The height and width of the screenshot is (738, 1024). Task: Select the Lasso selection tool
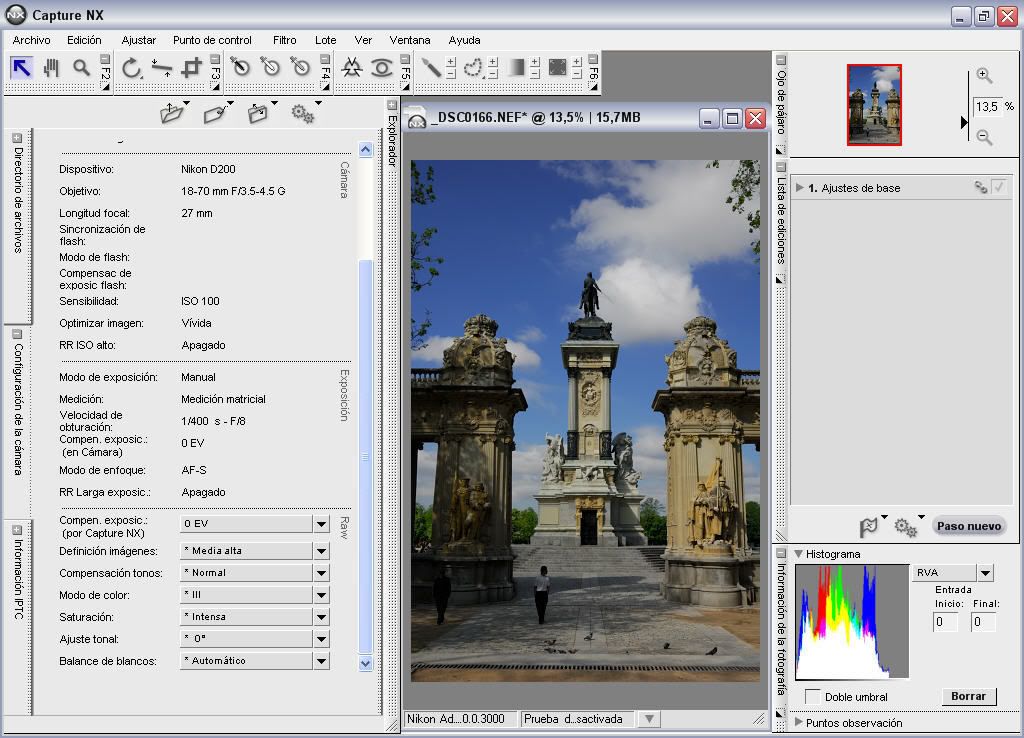(473, 68)
